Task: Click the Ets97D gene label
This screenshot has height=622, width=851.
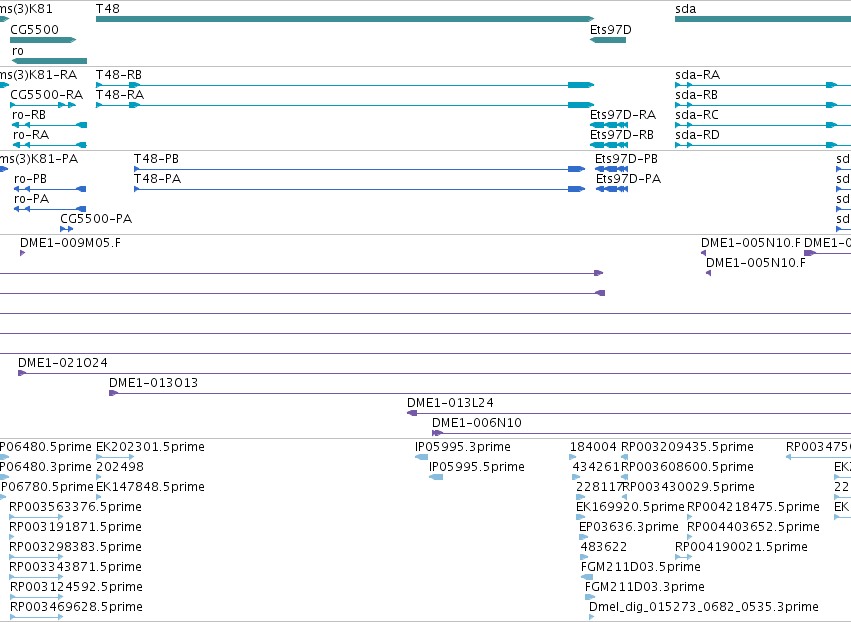Action: (x=611, y=29)
